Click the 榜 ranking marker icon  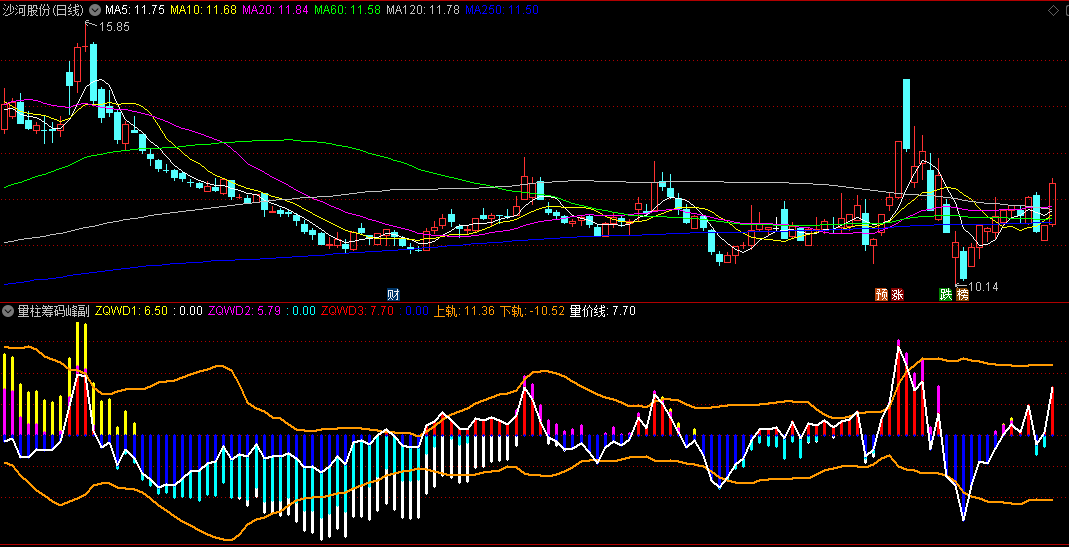[962, 294]
